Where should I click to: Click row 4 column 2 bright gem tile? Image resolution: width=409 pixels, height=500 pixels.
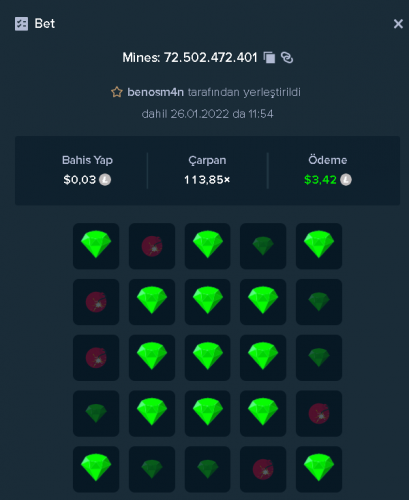point(152,413)
